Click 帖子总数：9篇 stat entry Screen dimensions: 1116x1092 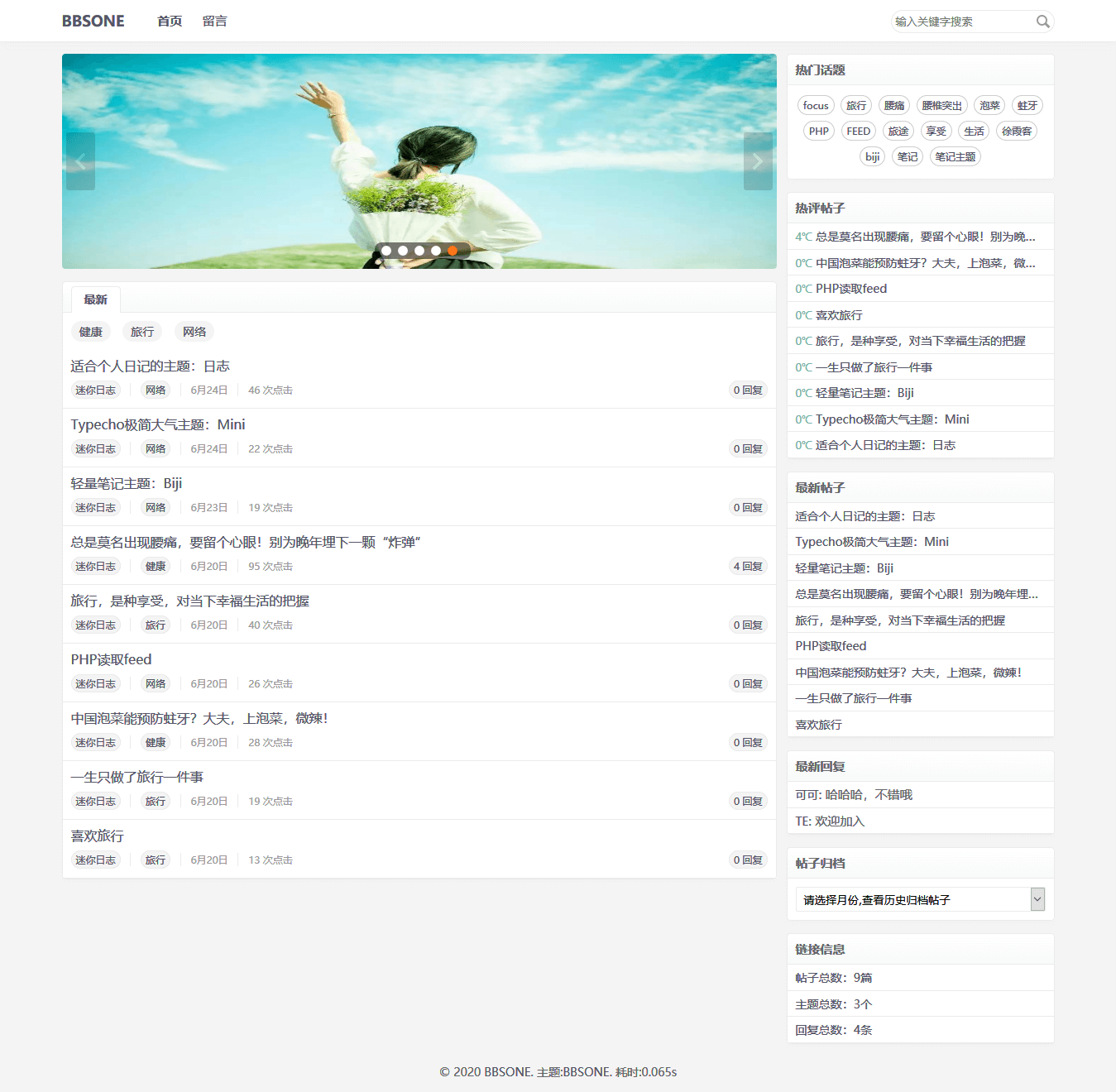(834, 978)
